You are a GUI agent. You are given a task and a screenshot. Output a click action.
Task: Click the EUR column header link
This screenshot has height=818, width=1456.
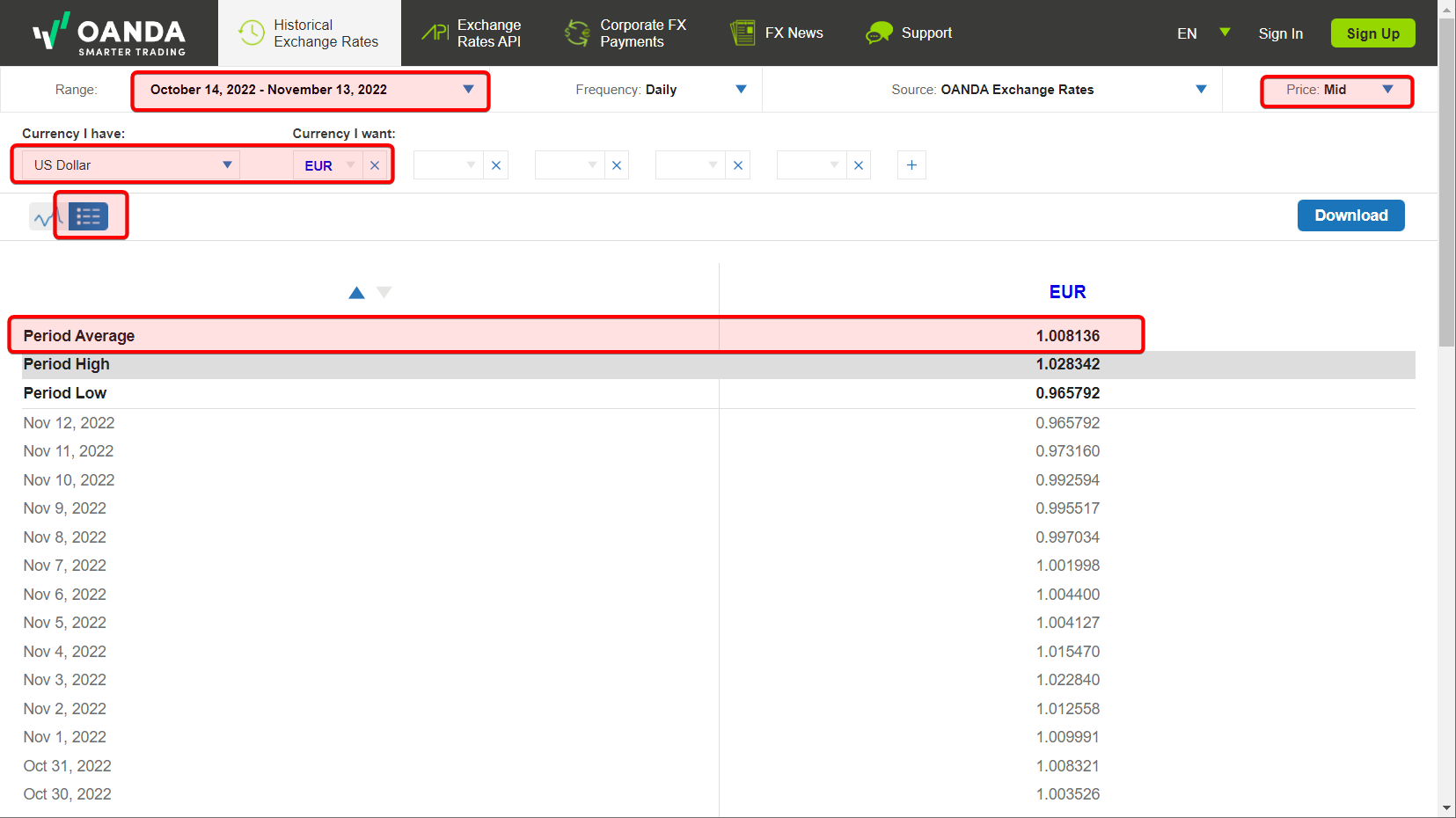(1067, 292)
